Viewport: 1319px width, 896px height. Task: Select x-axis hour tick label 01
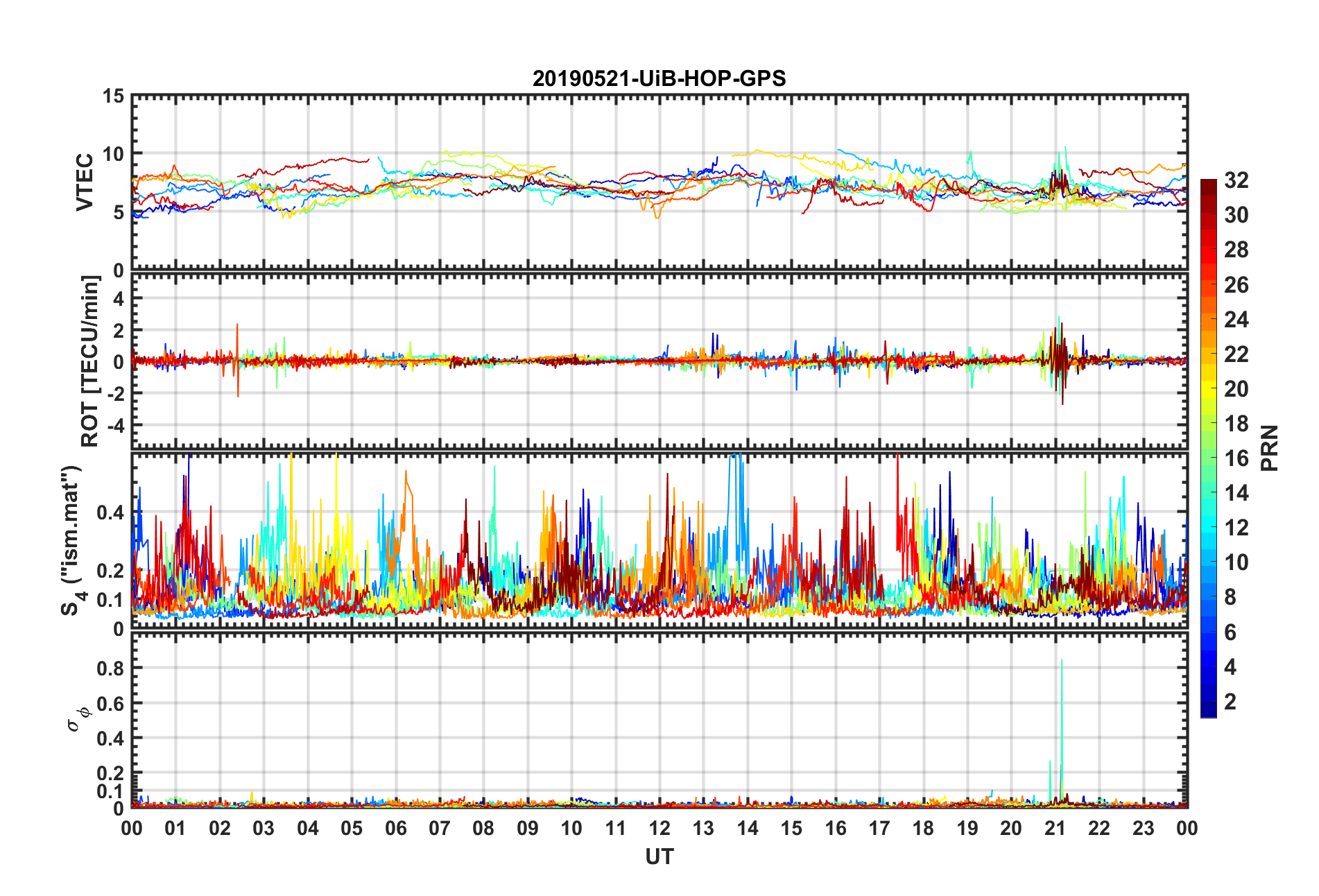tap(175, 828)
